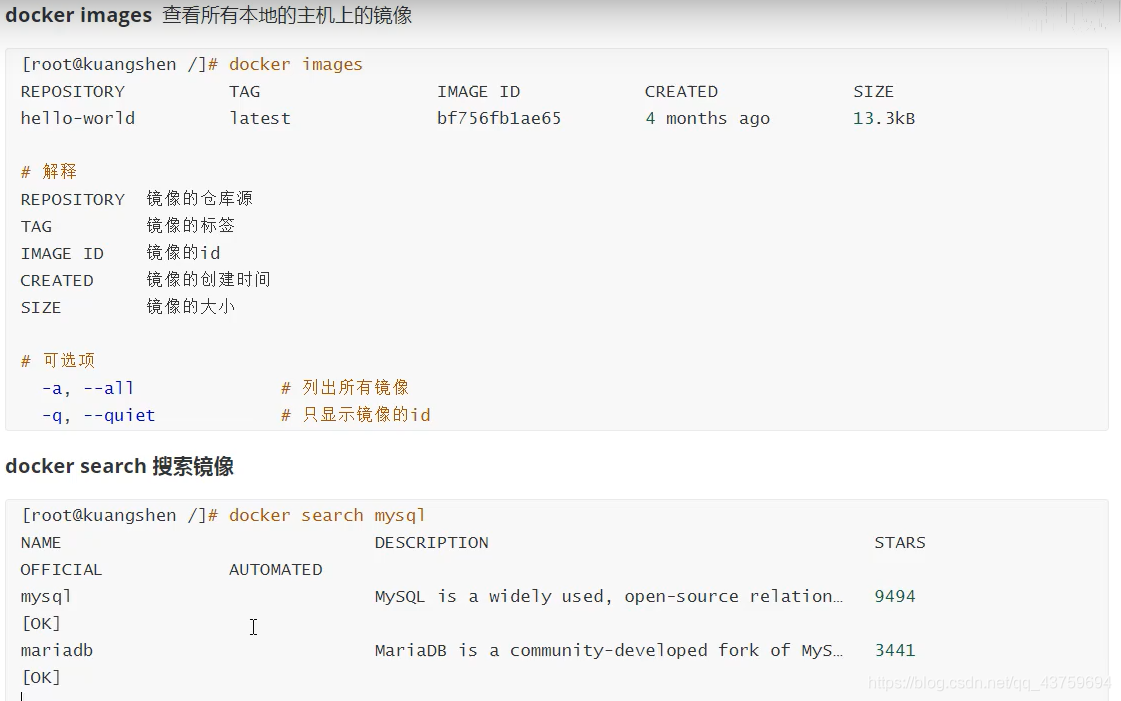Viewport: 1121px width, 701px height.
Task: Click the '# 只显示镜像的id' comment
Action: 355,414
